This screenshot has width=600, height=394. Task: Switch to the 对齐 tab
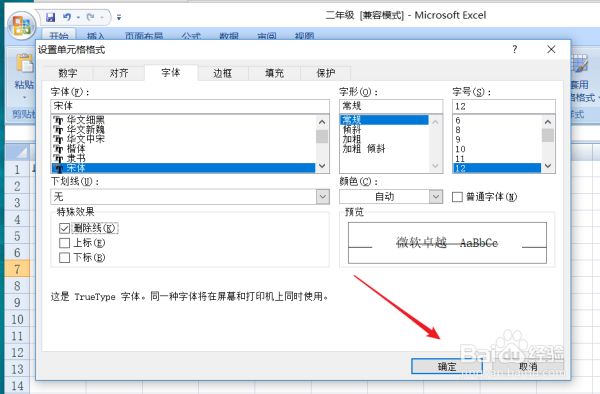point(119,73)
